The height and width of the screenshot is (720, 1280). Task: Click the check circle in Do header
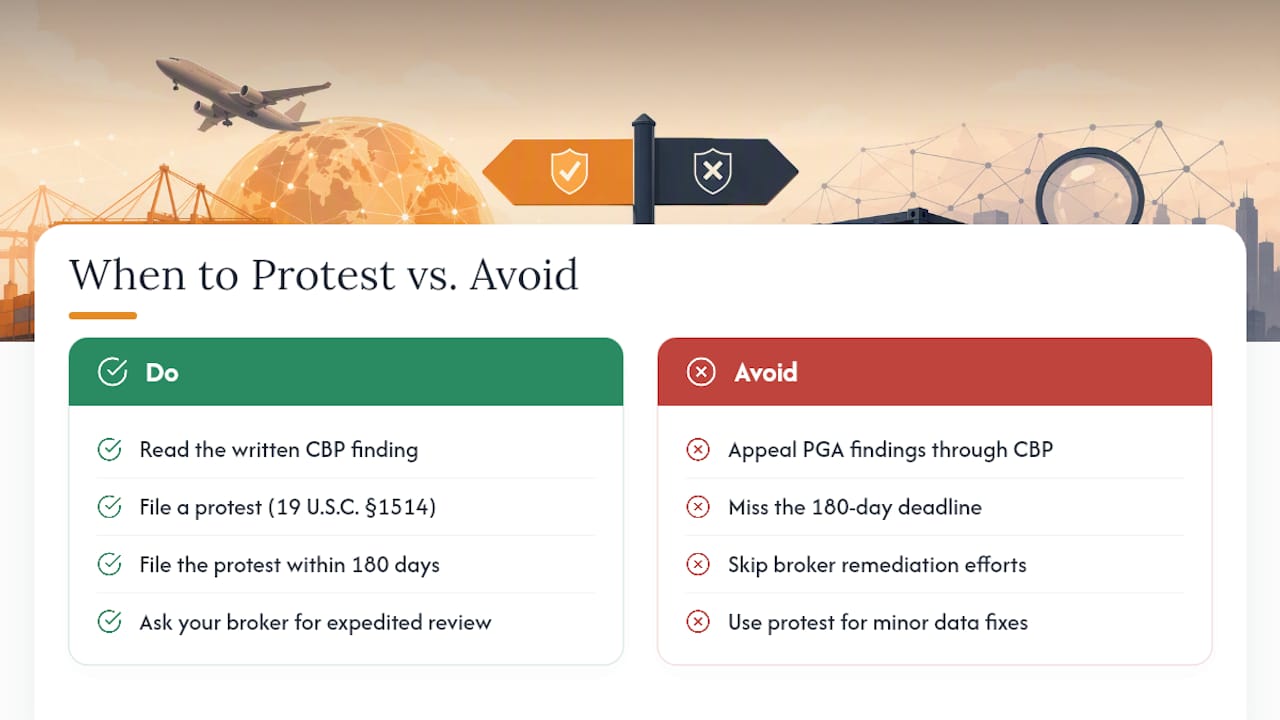pyautogui.click(x=112, y=372)
